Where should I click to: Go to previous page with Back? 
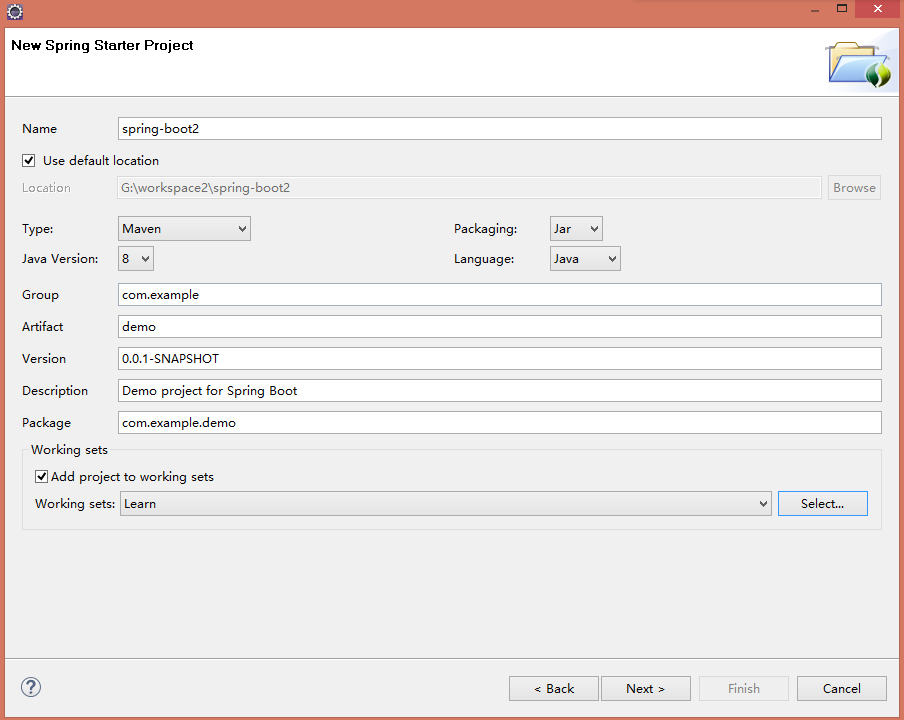click(553, 689)
